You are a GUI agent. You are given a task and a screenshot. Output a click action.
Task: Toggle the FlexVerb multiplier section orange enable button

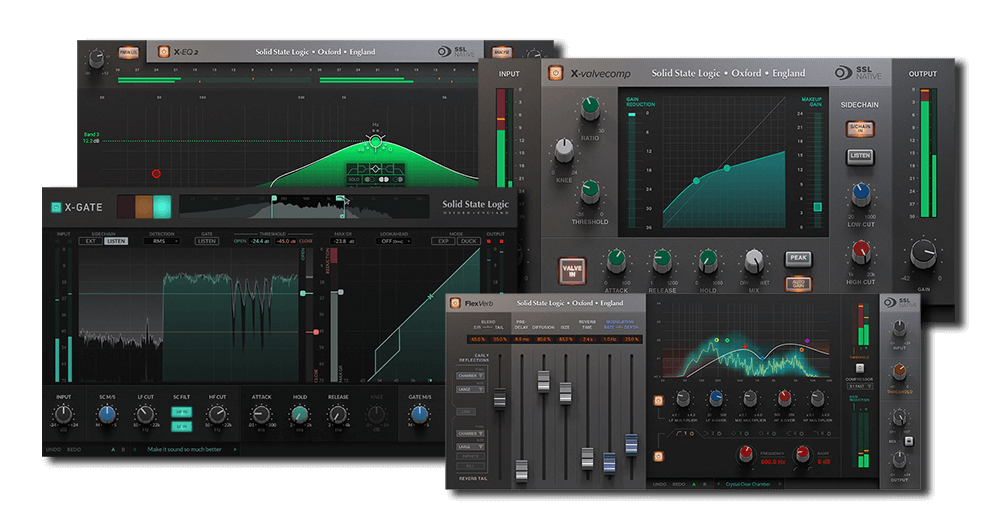click(658, 400)
